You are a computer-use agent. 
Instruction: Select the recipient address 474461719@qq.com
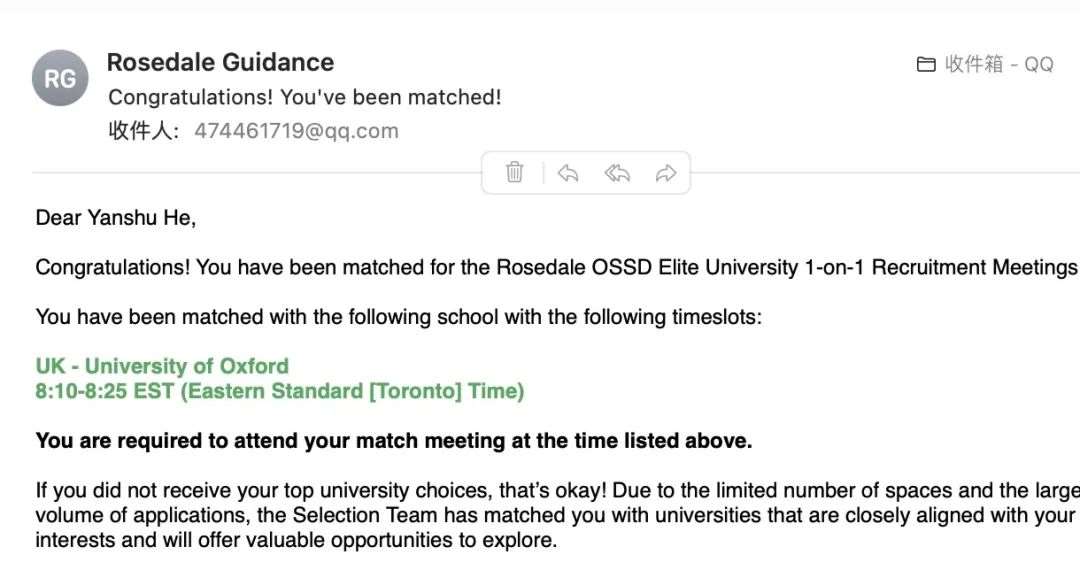click(296, 131)
